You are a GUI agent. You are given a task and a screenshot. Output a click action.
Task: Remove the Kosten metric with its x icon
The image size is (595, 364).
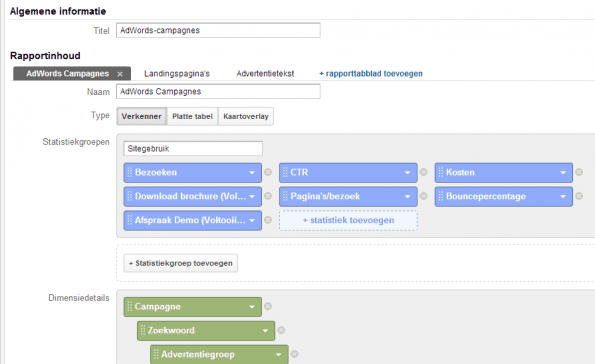579,172
